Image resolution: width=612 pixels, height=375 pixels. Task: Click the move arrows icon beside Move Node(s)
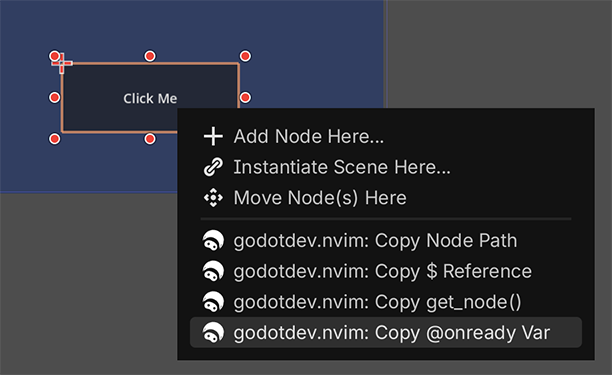[213, 198]
